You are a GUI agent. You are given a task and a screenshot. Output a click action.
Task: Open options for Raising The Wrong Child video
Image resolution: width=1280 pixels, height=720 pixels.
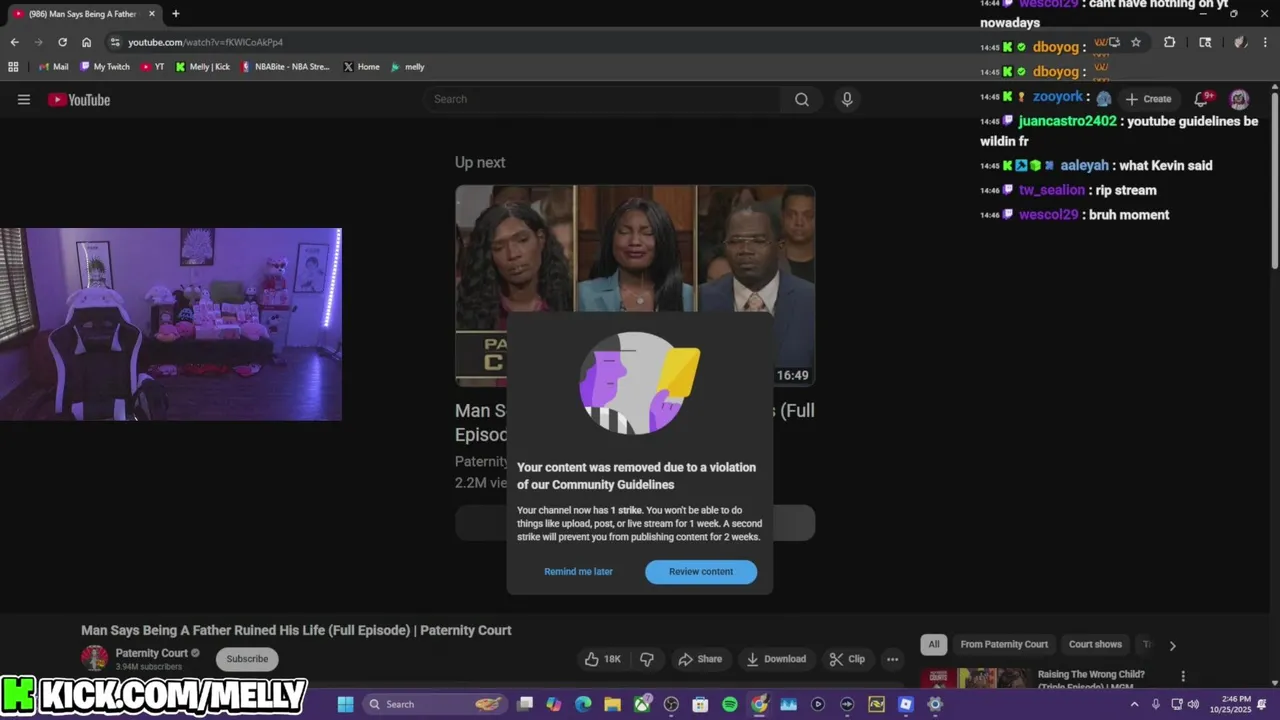(x=1183, y=677)
